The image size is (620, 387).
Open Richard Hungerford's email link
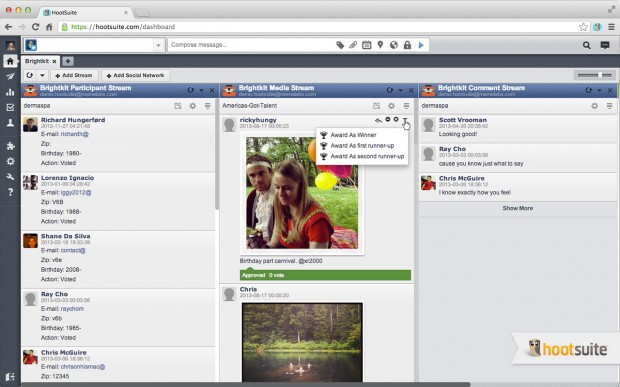coord(74,134)
